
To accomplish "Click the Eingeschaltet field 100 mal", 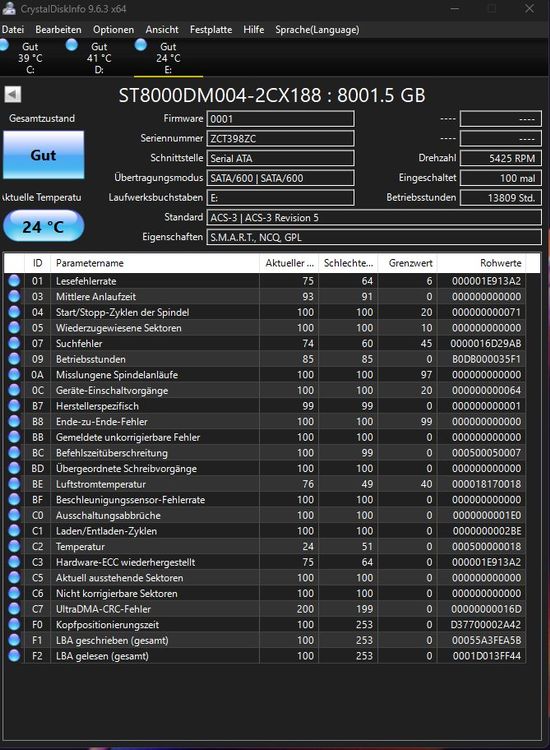I will 501,178.
